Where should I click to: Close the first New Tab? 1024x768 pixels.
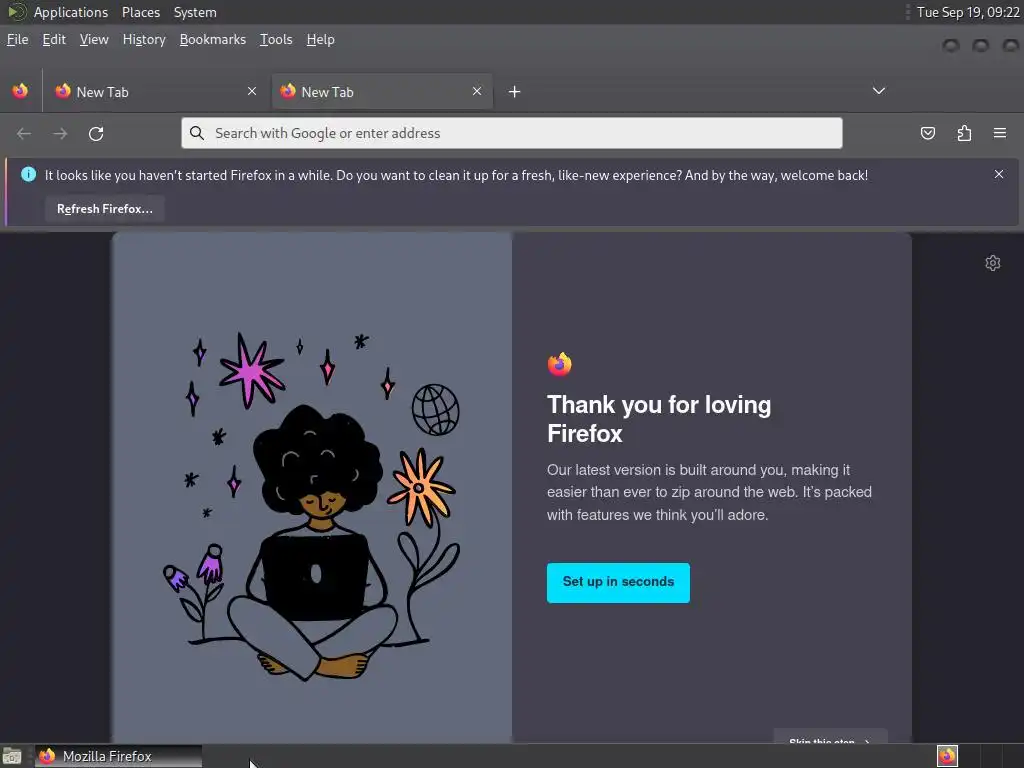pyautogui.click(x=252, y=91)
